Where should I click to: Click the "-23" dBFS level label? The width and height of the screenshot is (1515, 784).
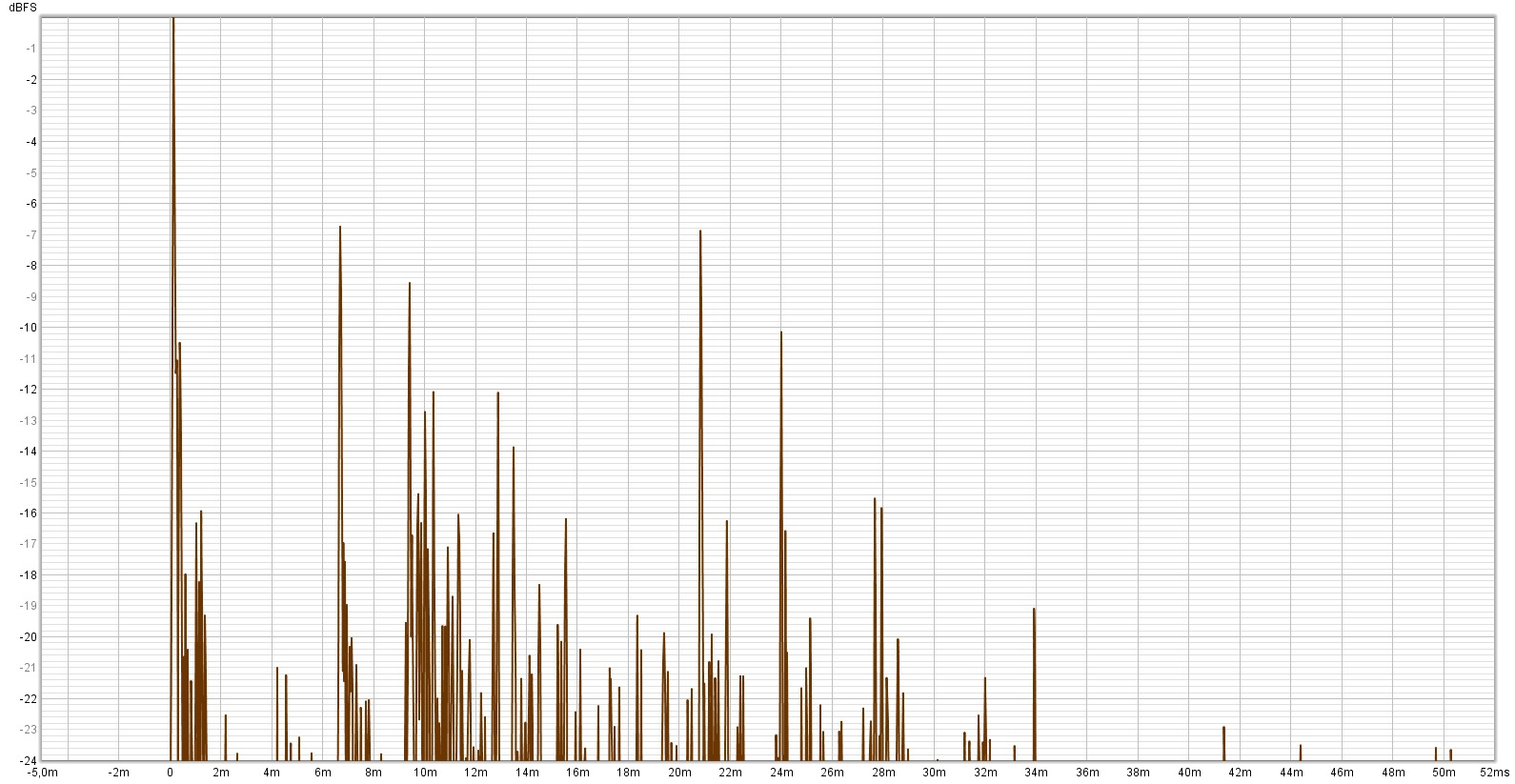point(29,730)
